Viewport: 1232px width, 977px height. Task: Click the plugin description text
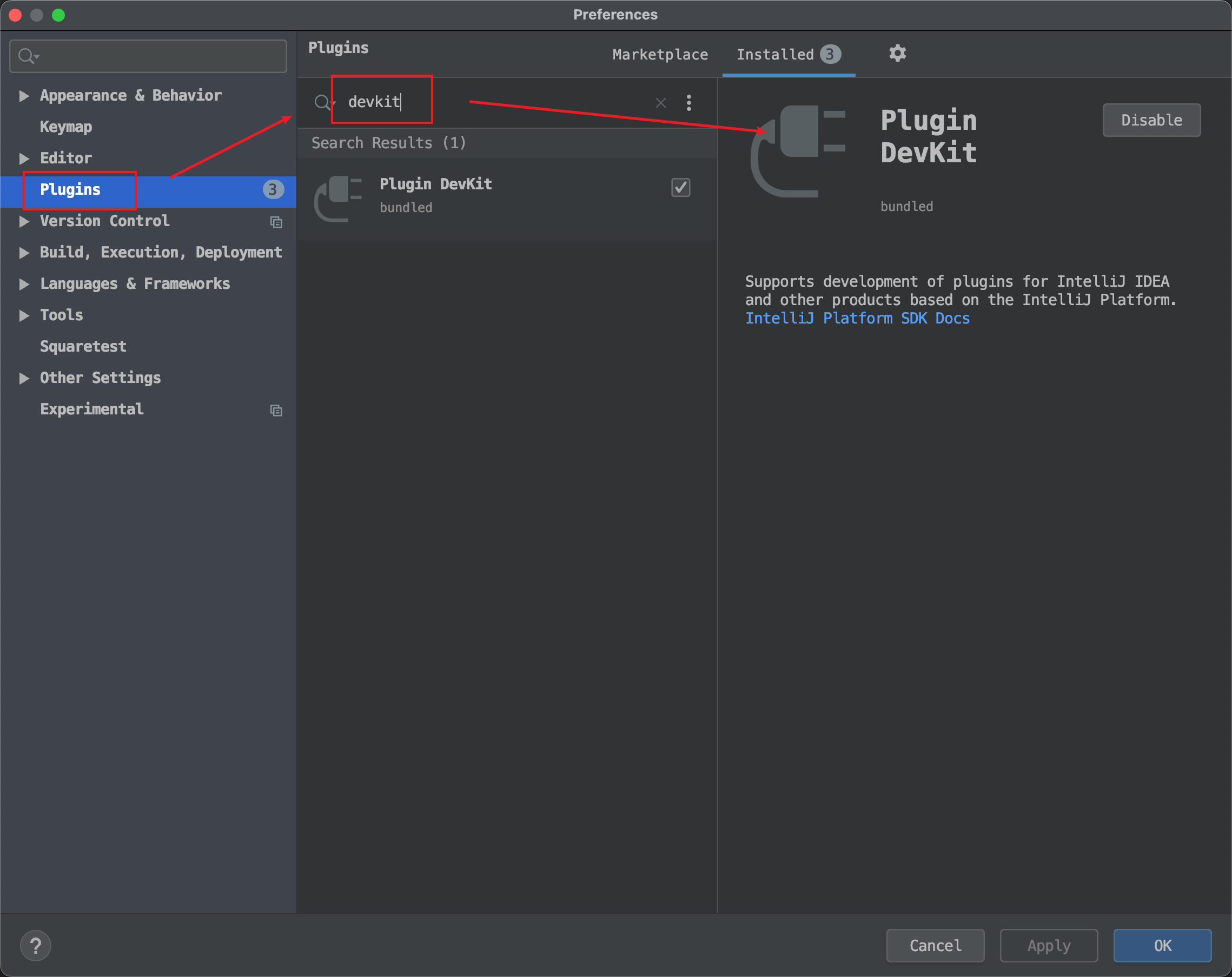[x=961, y=291]
